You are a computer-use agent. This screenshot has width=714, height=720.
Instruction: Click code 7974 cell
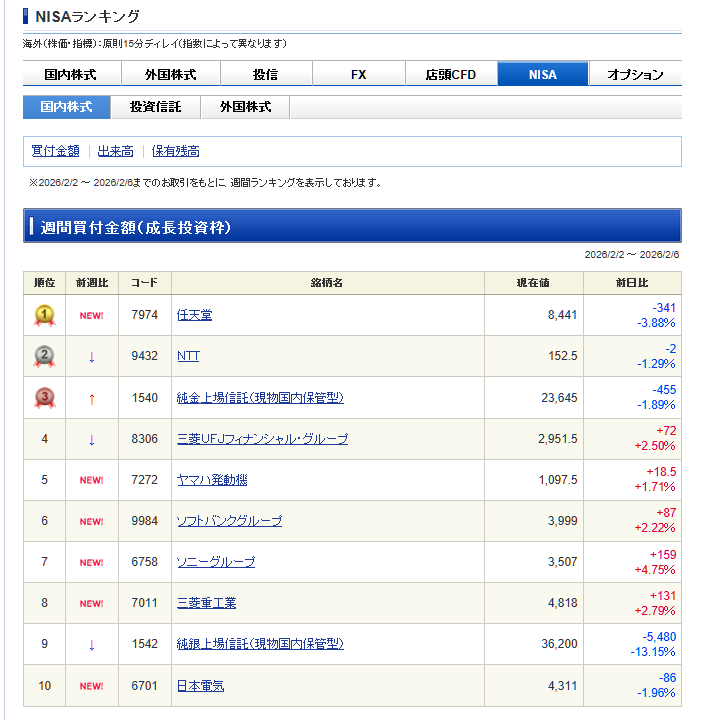coord(145,315)
